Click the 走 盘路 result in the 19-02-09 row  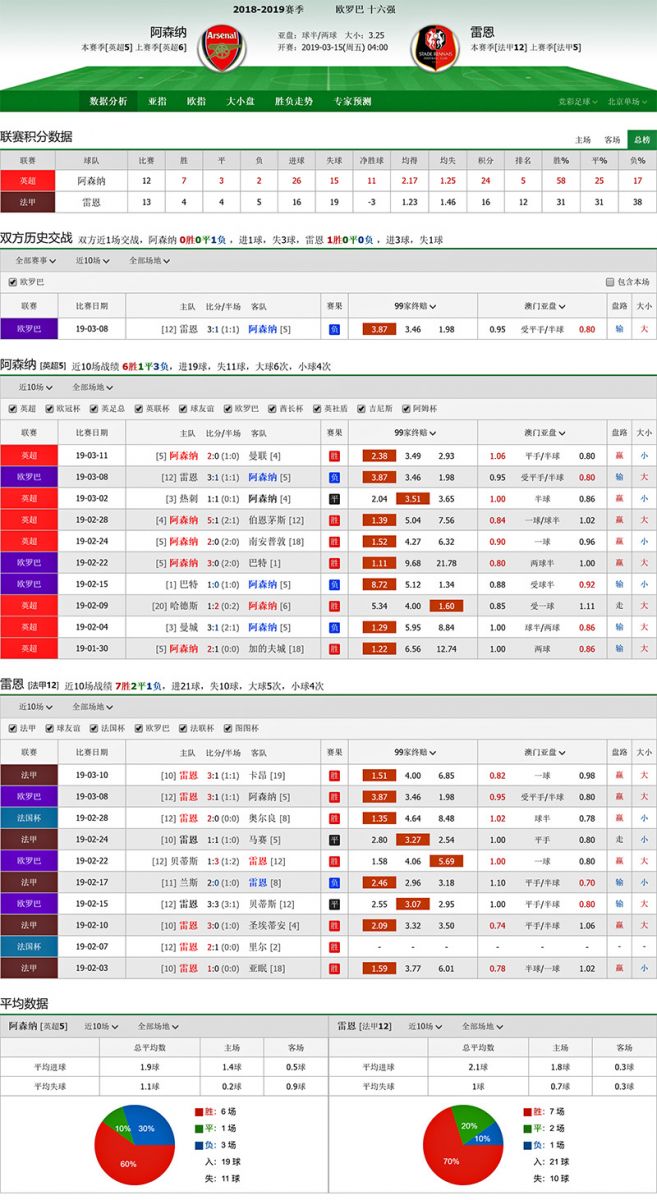(x=618, y=605)
